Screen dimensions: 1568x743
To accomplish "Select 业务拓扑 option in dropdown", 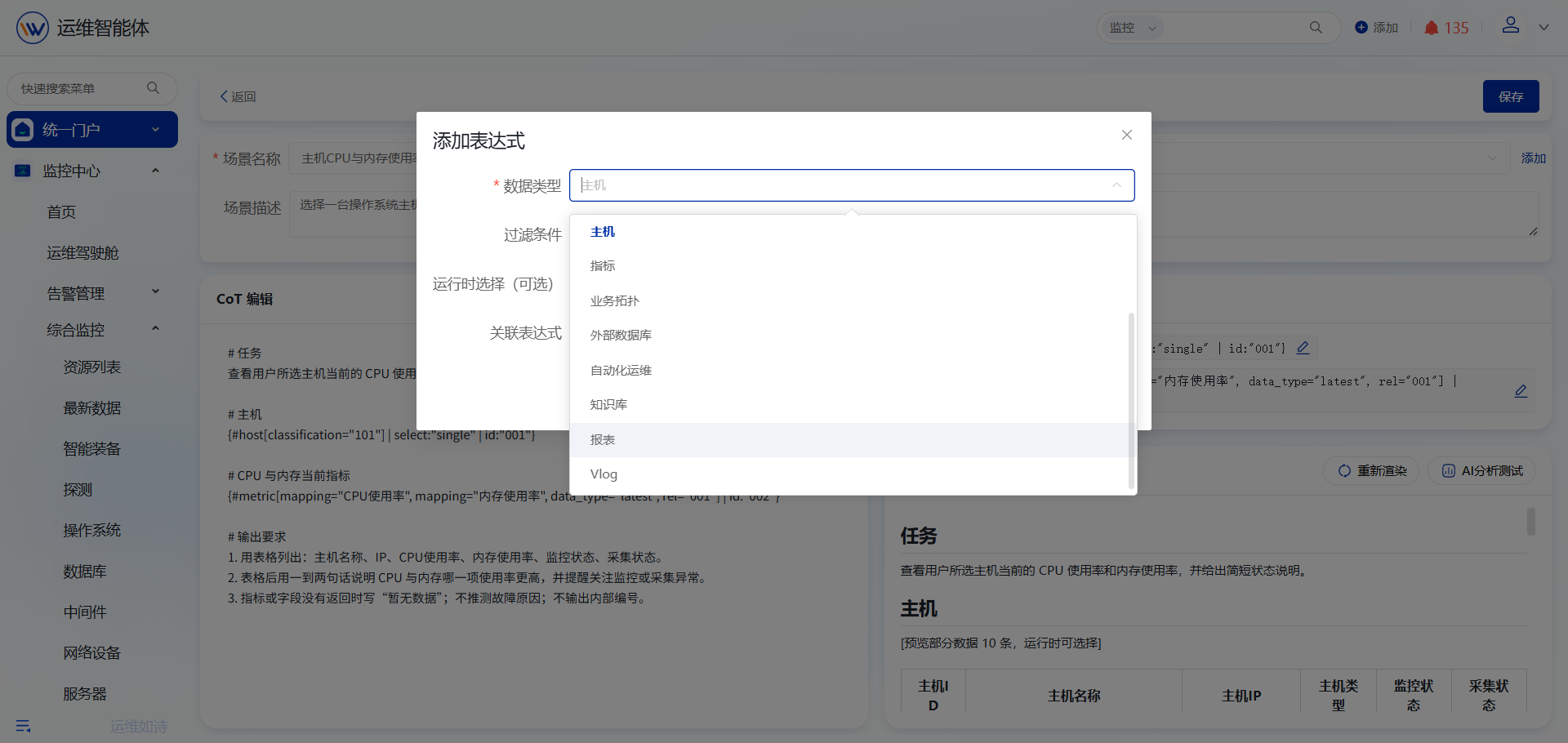I will click(x=849, y=301).
